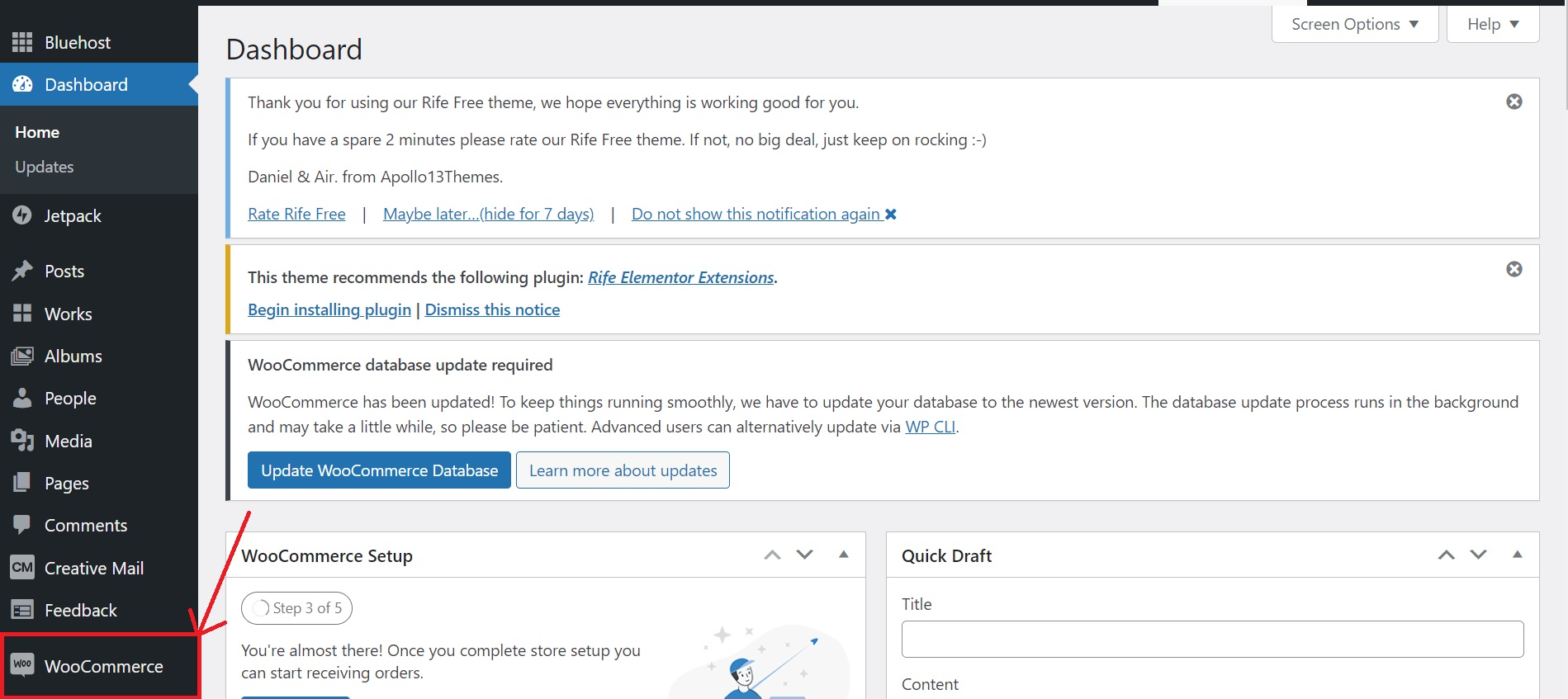
Task: Dismiss the plugin recommendation notice
Action: point(1514,269)
